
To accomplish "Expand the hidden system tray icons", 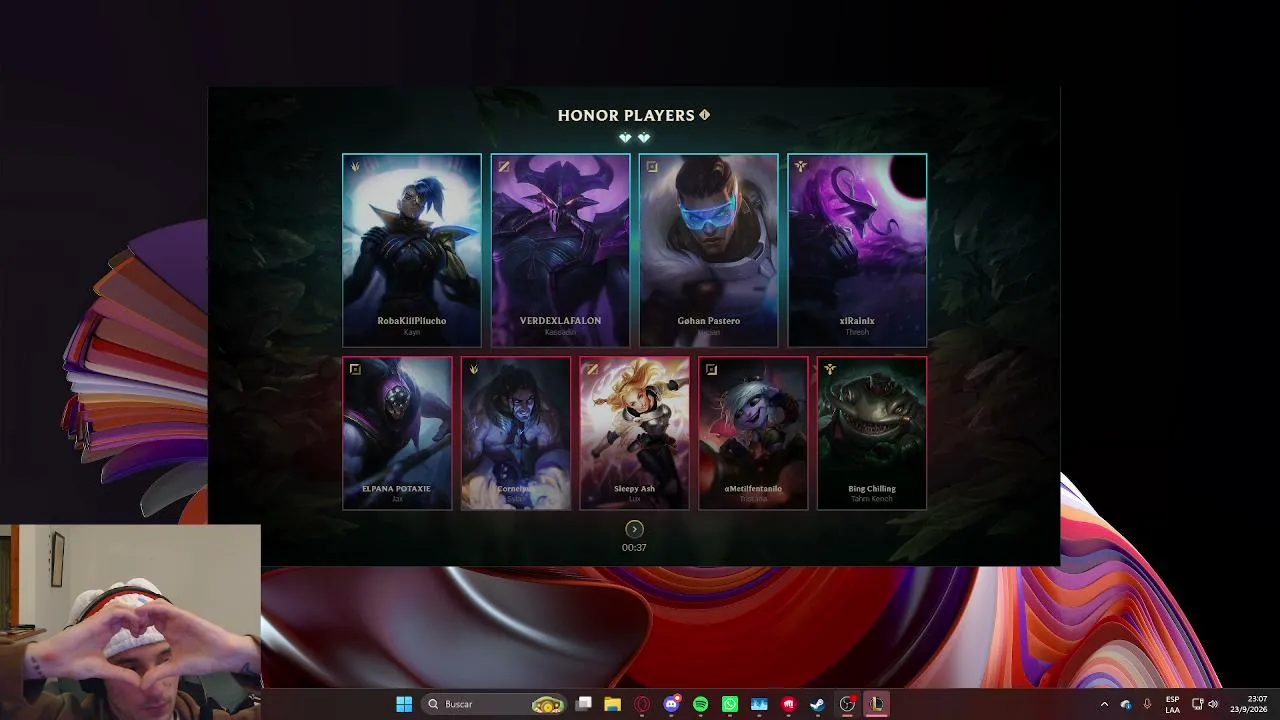I will (x=1104, y=704).
